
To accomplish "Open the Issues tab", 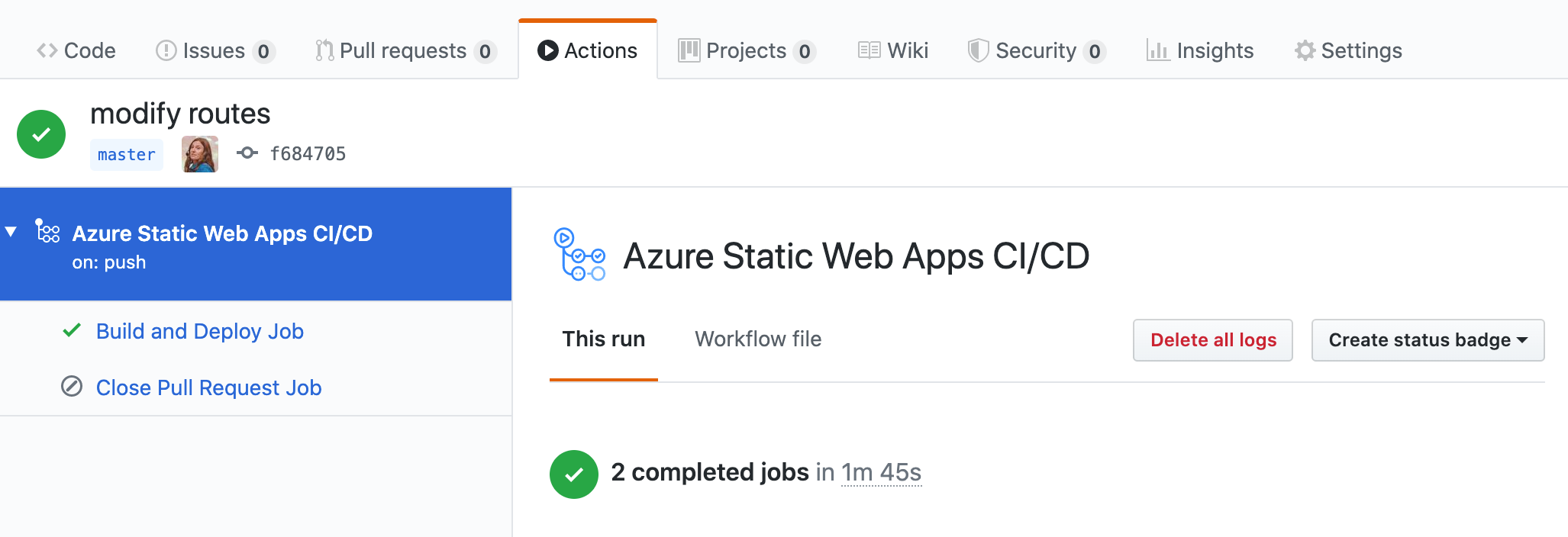I will (215, 50).
